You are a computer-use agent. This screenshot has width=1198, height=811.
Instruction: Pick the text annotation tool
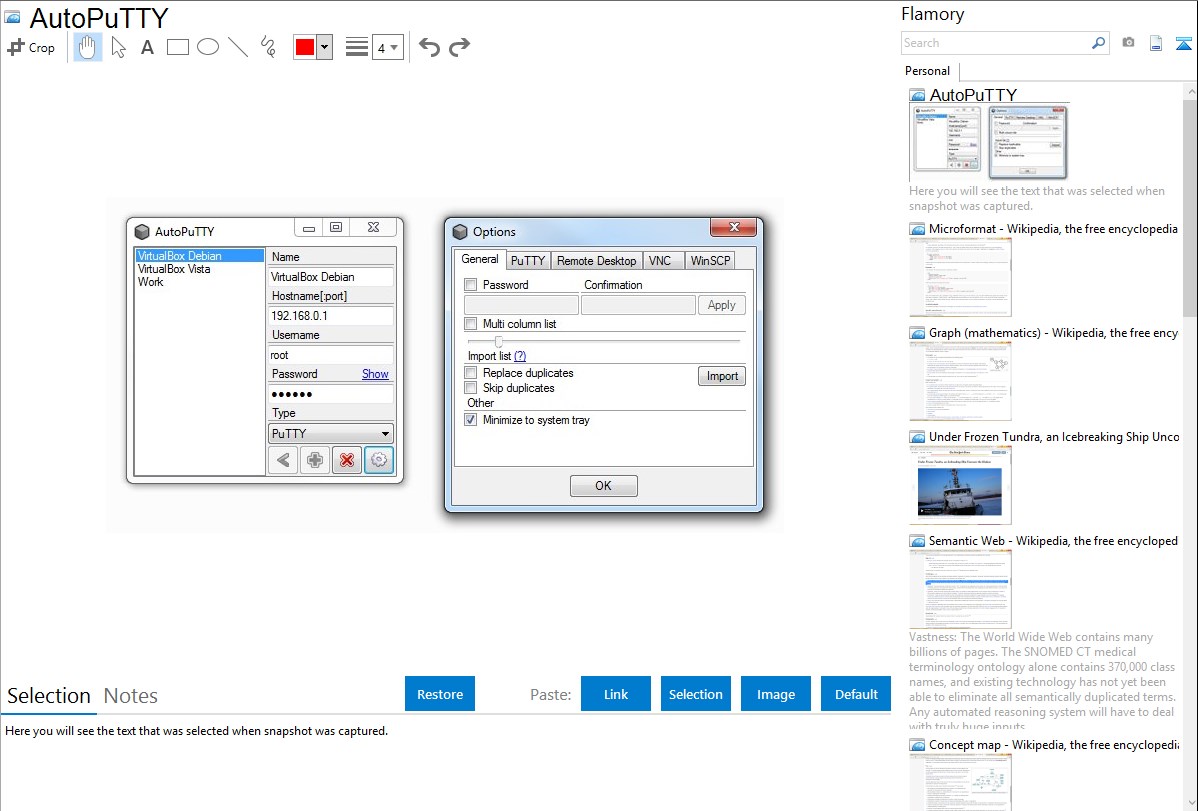click(x=147, y=47)
